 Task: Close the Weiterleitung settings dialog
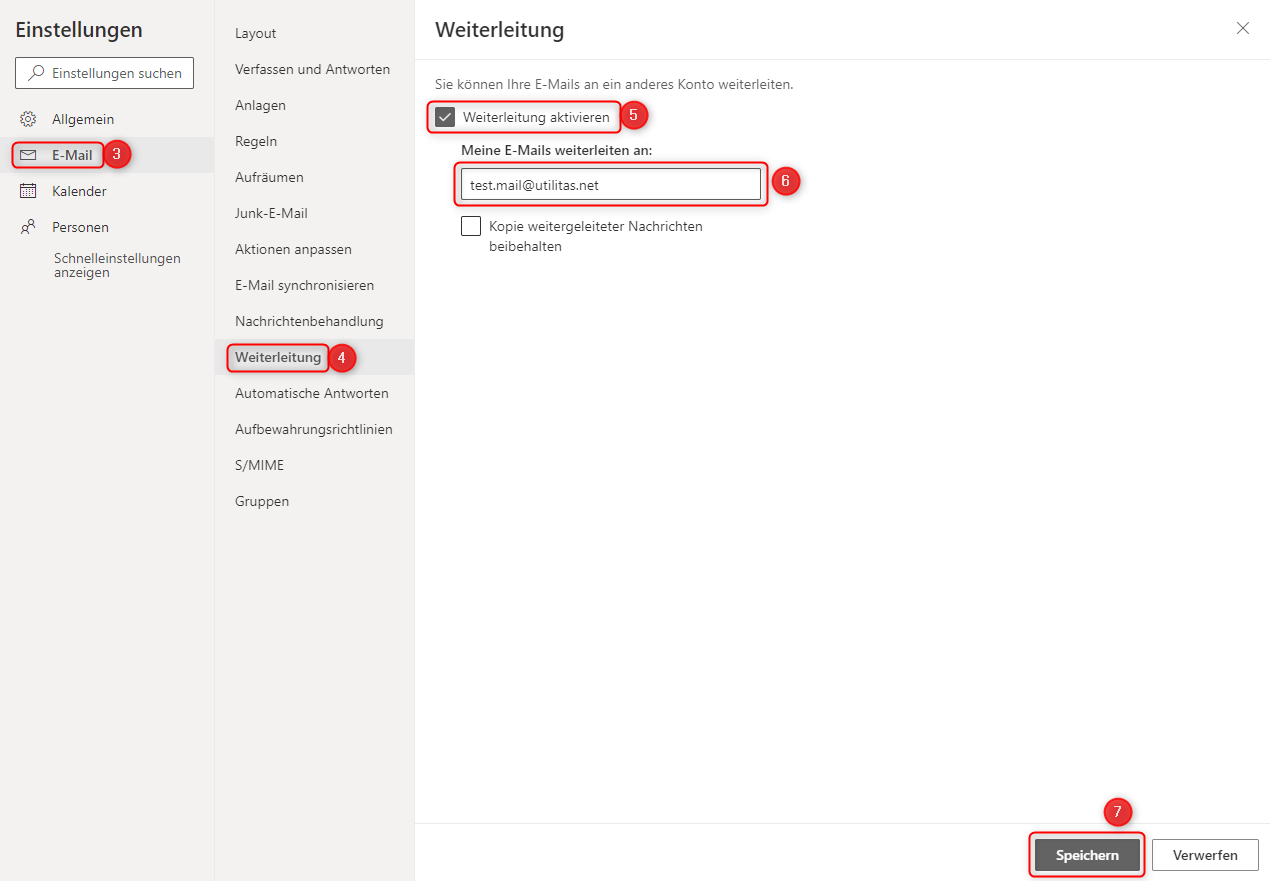pos(1242,28)
